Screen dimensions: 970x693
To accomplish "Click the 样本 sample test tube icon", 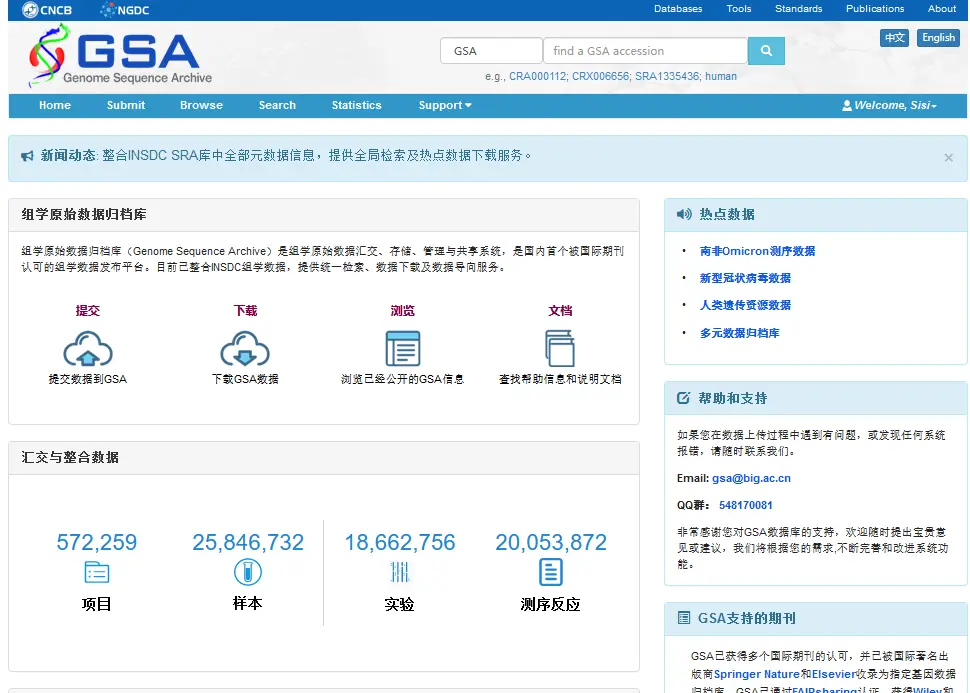I will tap(247, 572).
